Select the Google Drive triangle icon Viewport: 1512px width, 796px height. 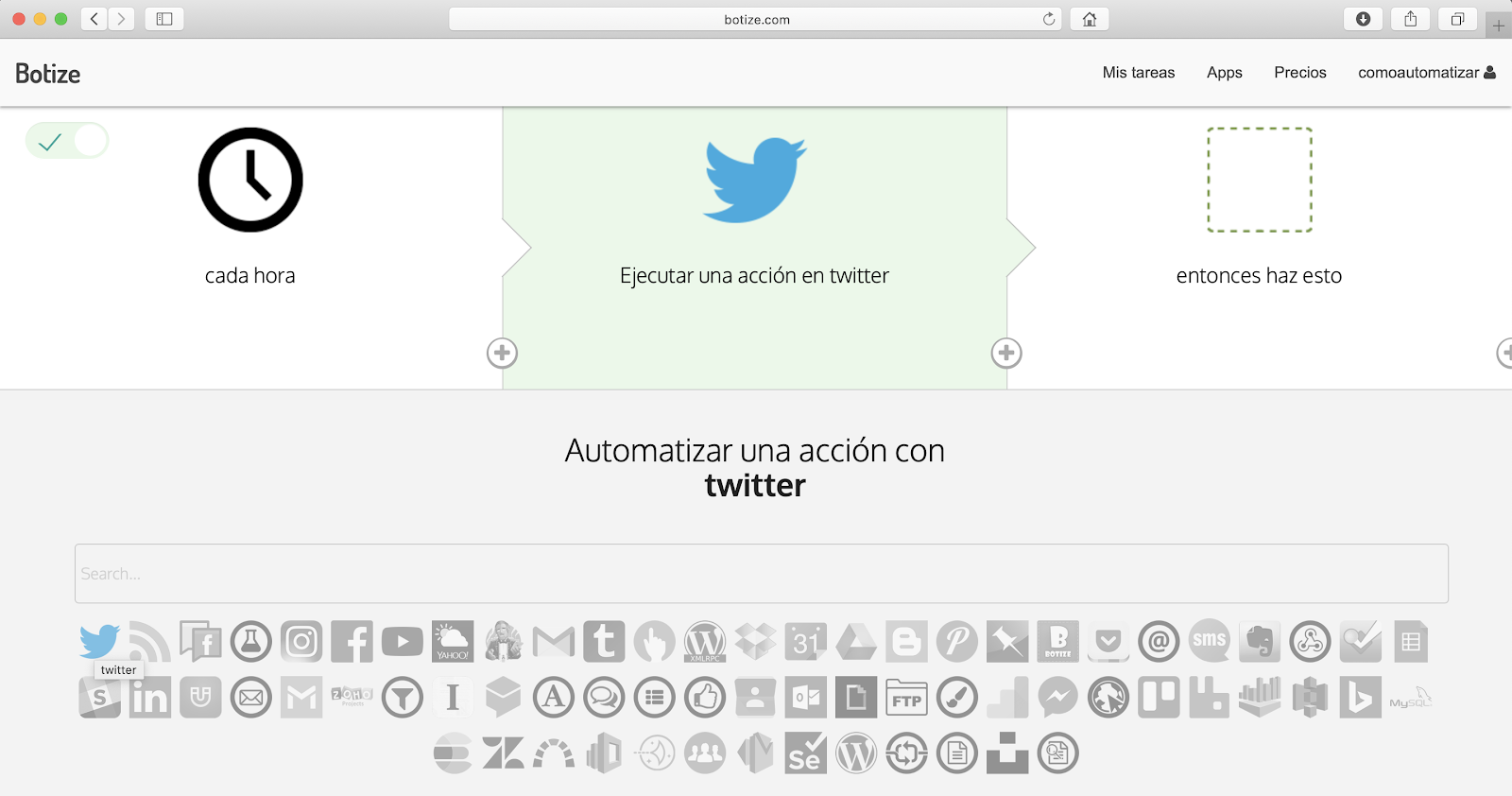[856, 642]
